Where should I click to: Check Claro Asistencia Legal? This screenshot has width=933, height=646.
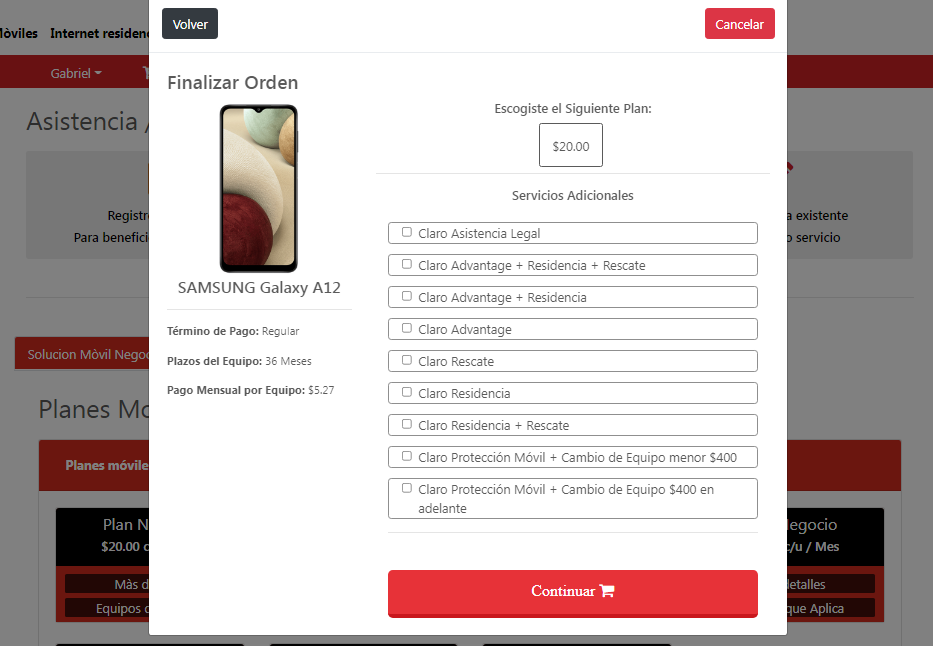(x=407, y=232)
